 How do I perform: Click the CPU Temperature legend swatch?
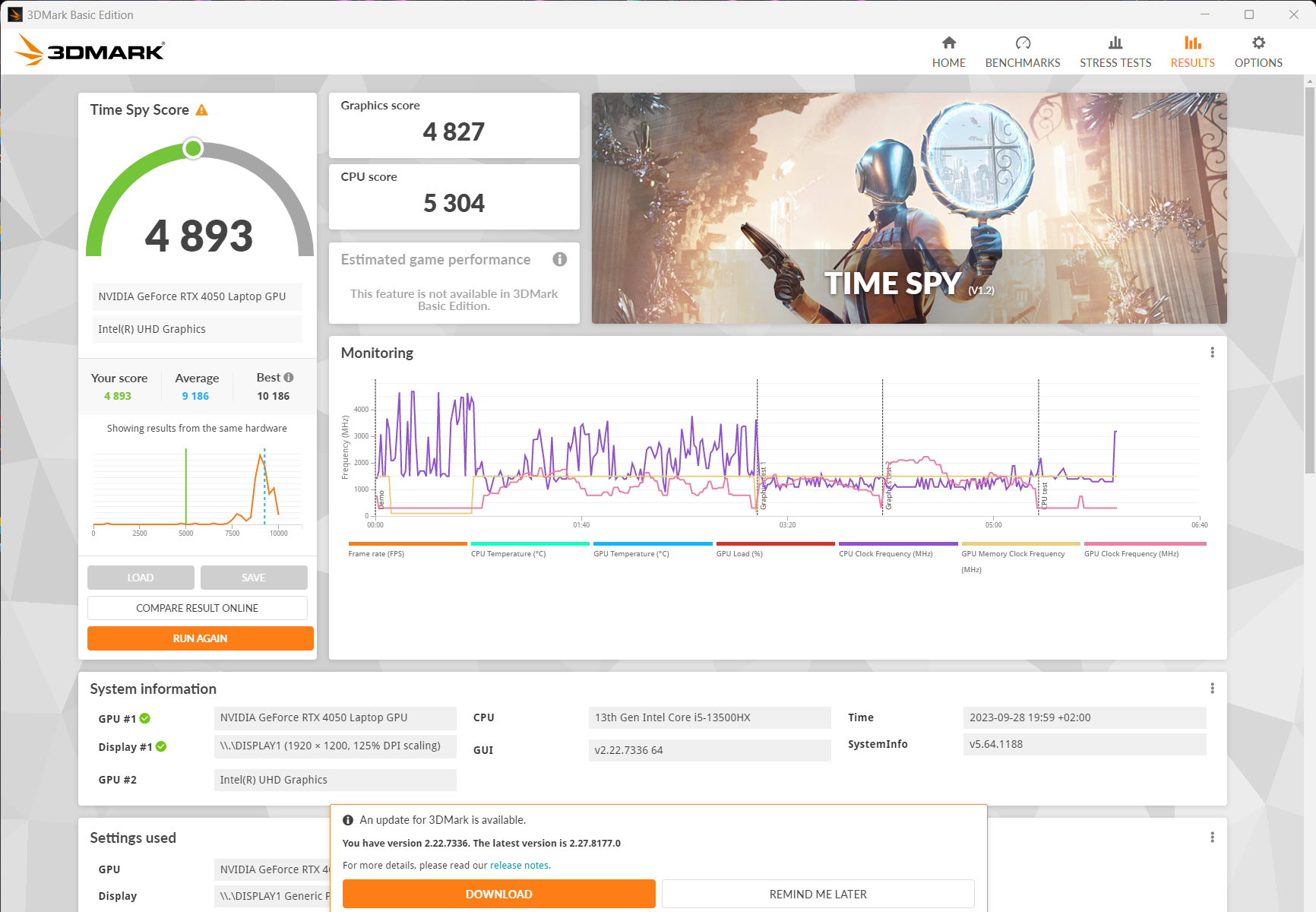point(530,544)
